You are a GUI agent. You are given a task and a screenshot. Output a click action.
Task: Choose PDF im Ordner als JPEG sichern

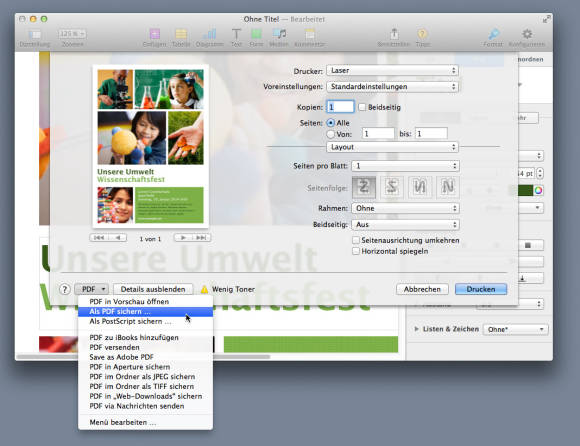click(x=145, y=376)
